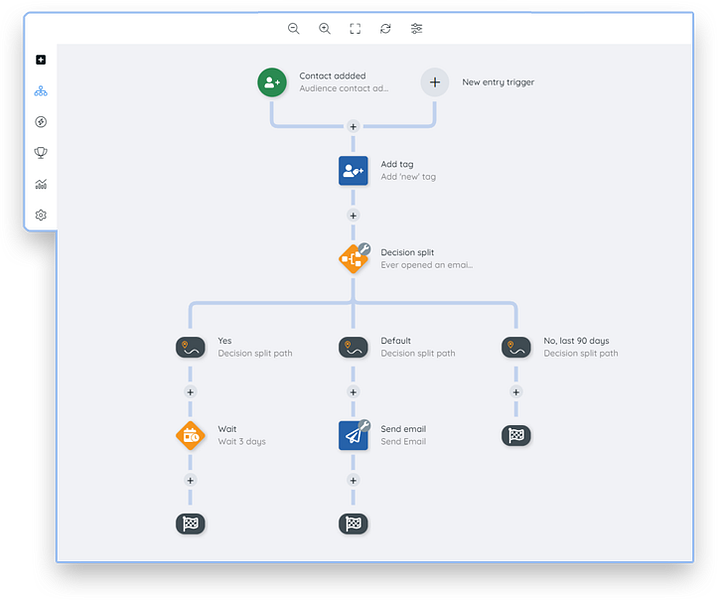The width and height of the screenshot is (718, 600).
Task: Click wrench badge on Send email node
Action: coord(364,425)
